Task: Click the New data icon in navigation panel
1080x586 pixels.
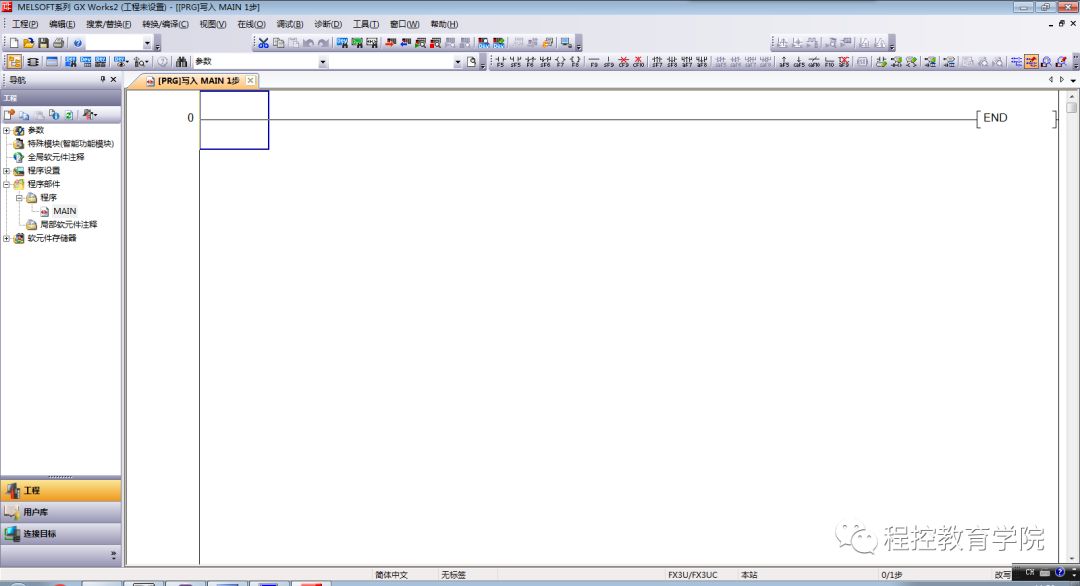Action: 9,114
